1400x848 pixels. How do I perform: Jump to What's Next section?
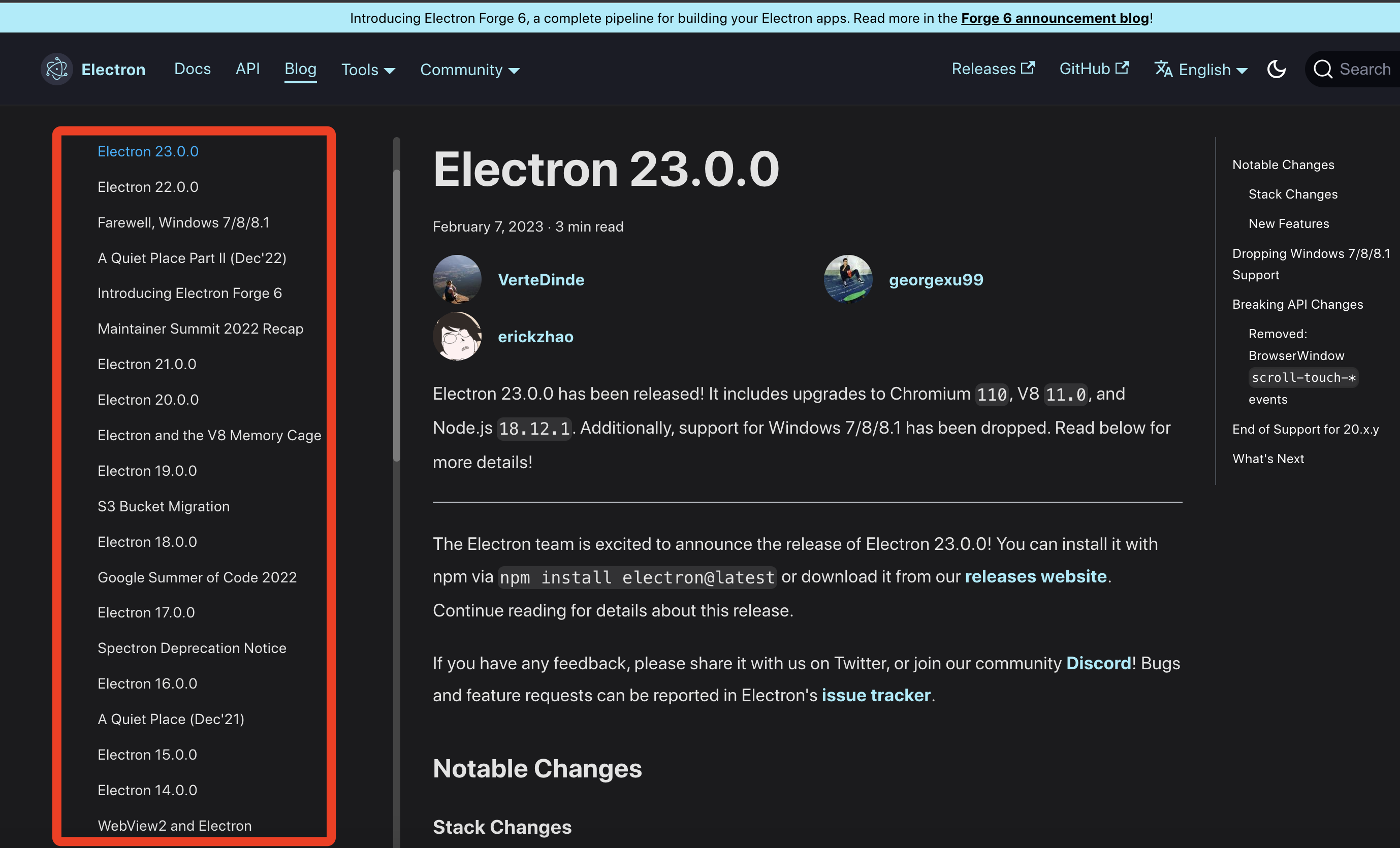coord(1267,459)
